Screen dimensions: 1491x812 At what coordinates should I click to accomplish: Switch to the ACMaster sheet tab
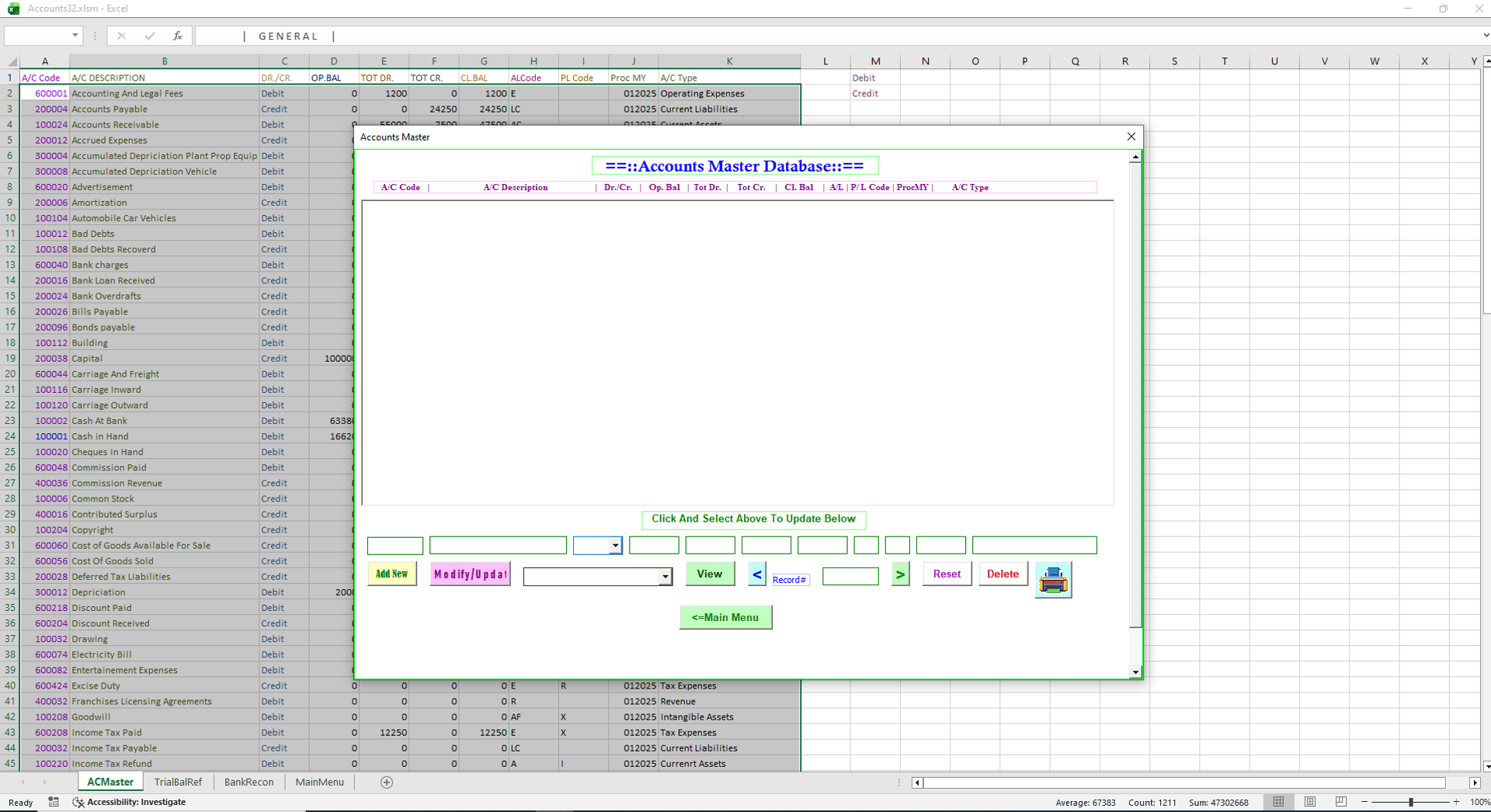point(110,782)
